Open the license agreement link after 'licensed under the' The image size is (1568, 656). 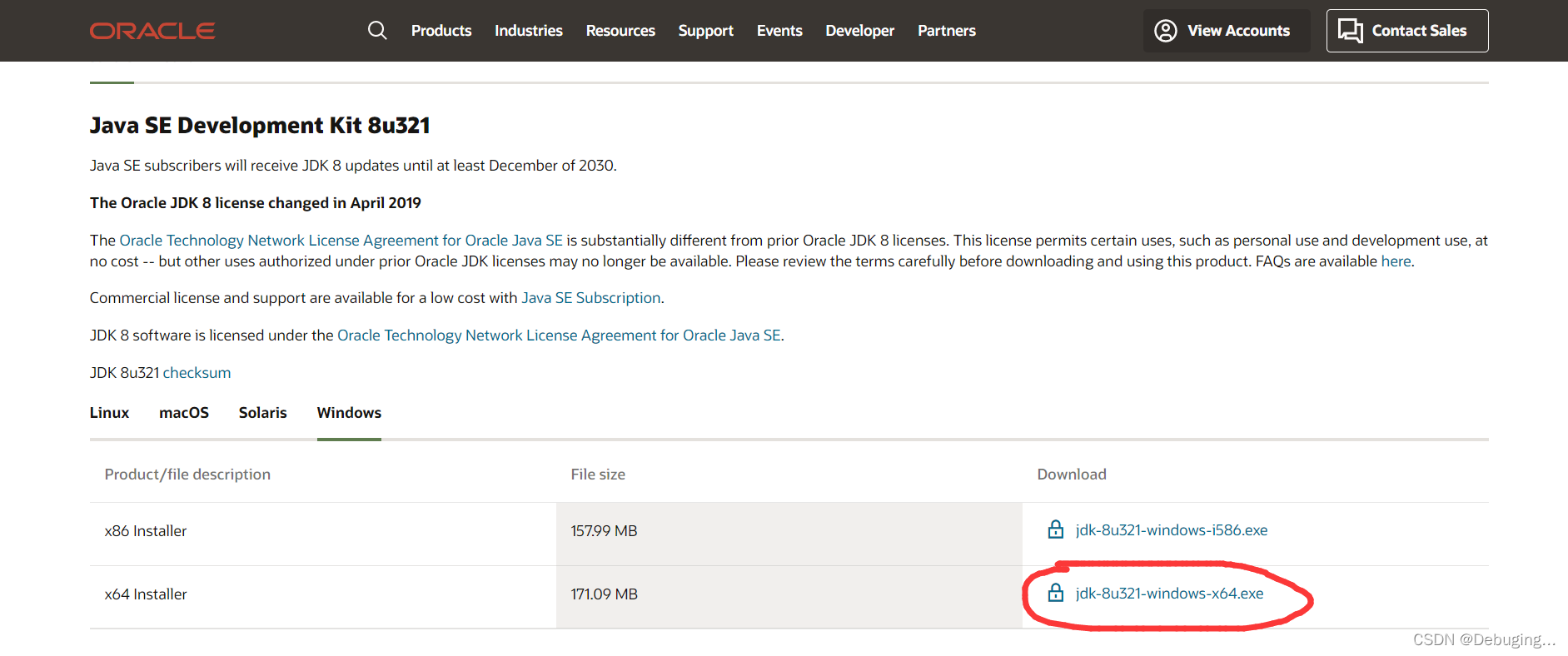coord(559,335)
